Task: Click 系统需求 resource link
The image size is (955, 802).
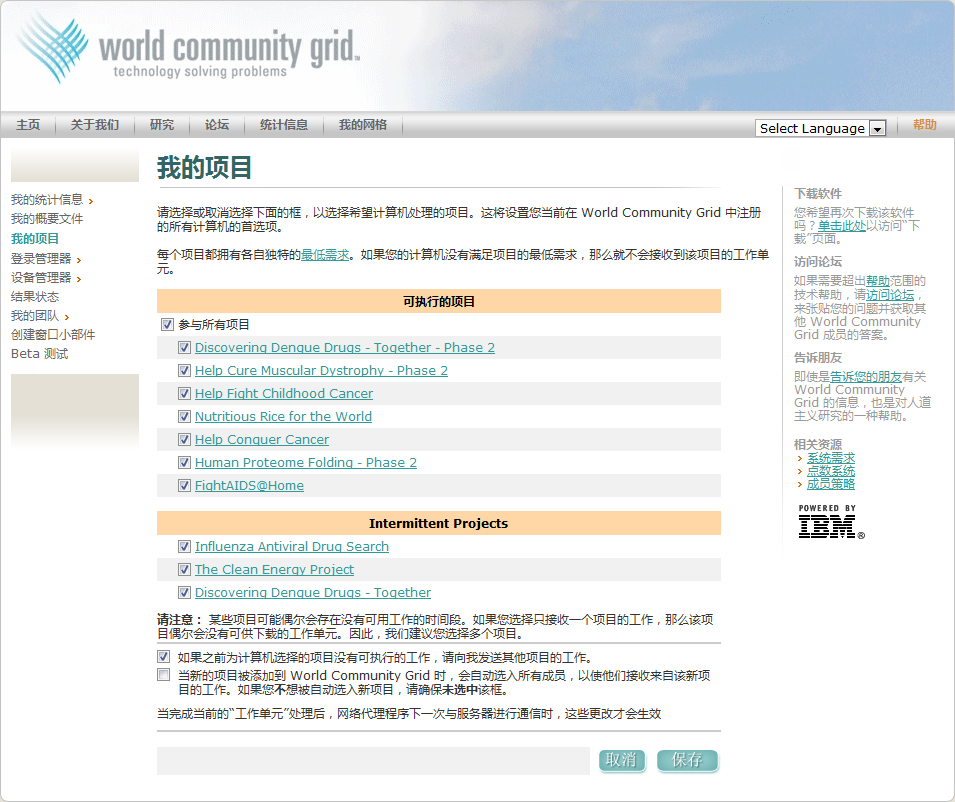Action: click(831, 458)
